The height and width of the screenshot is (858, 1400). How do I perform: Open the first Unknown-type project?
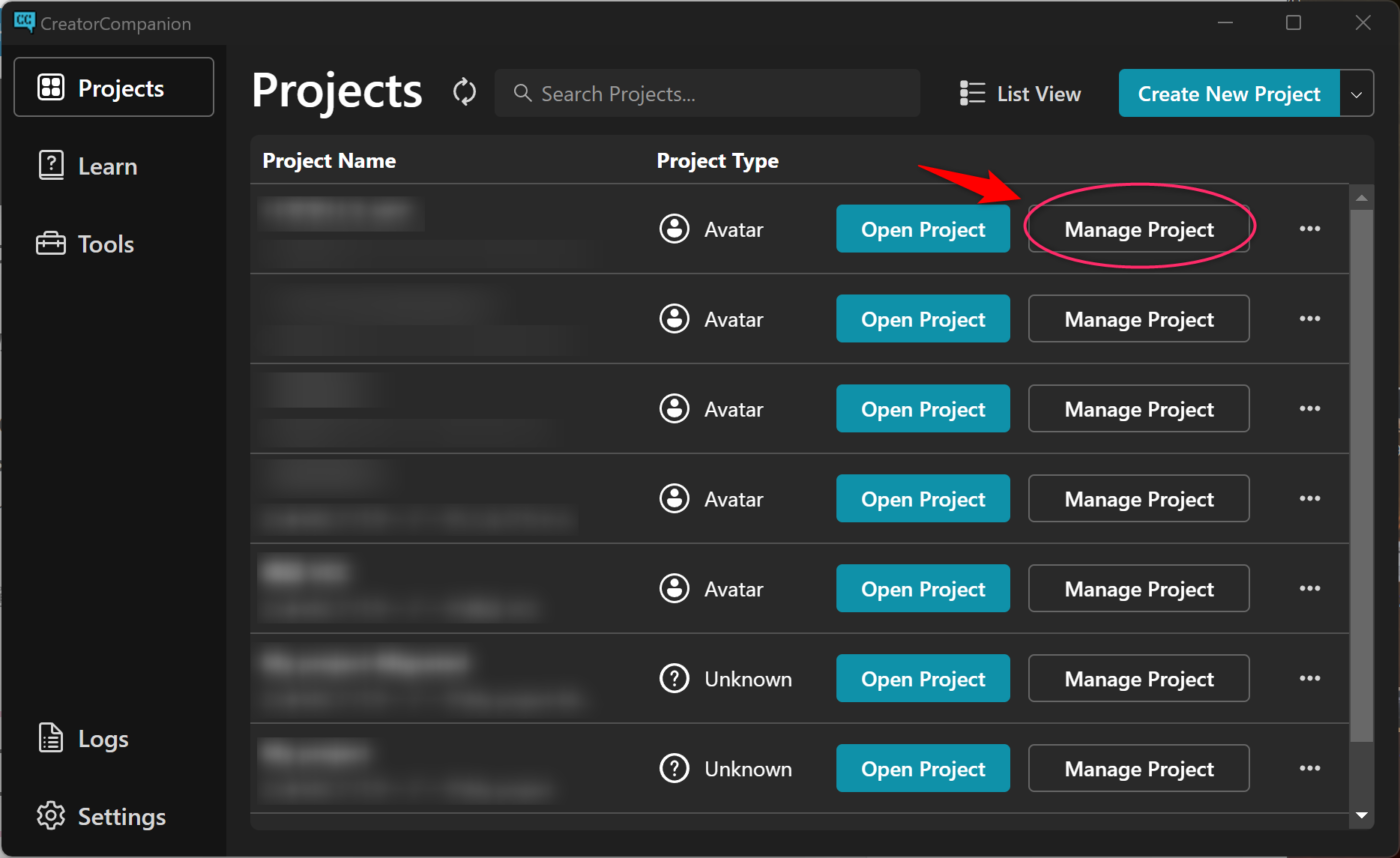click(x=923, y=679)
